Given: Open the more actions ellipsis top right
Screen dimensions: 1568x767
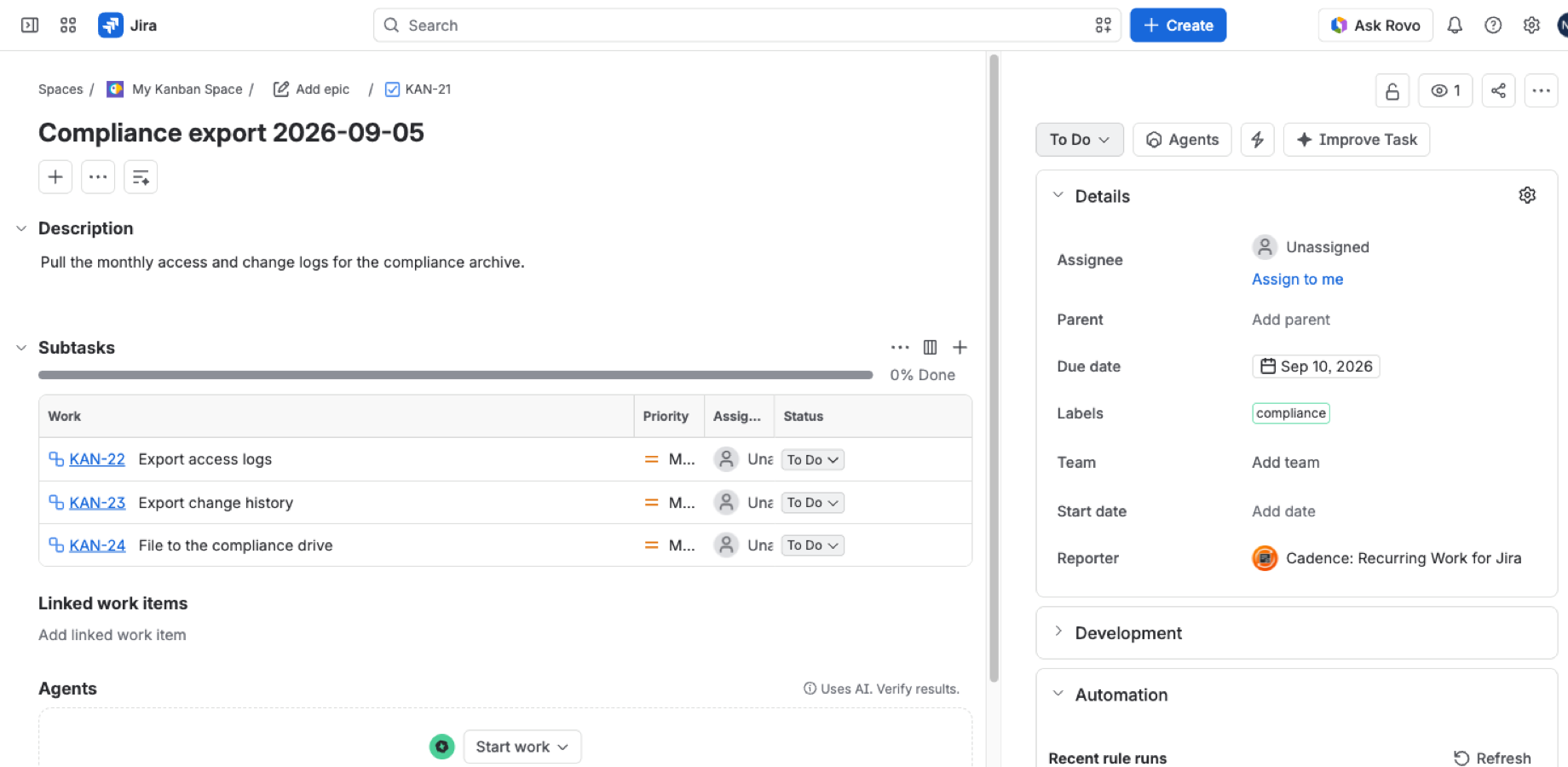Looking at the screenshot, I should point(1541,90).
